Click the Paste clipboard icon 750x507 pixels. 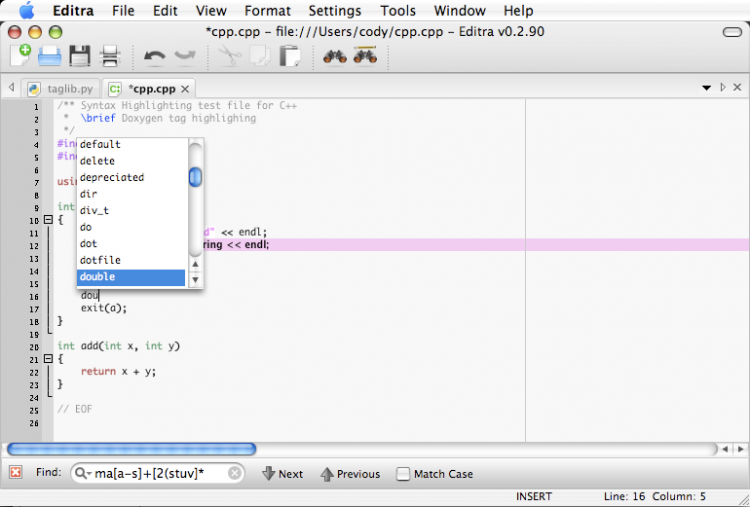289,56
